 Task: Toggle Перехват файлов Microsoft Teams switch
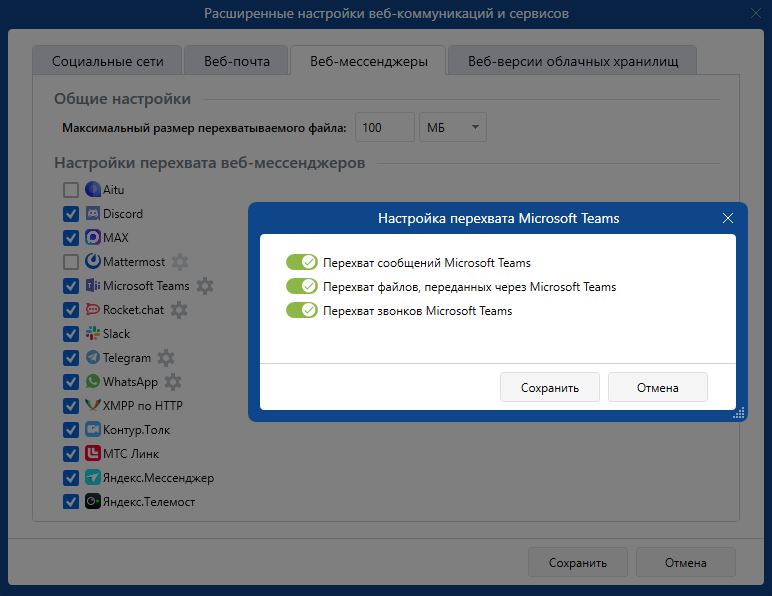pos(301,286)
